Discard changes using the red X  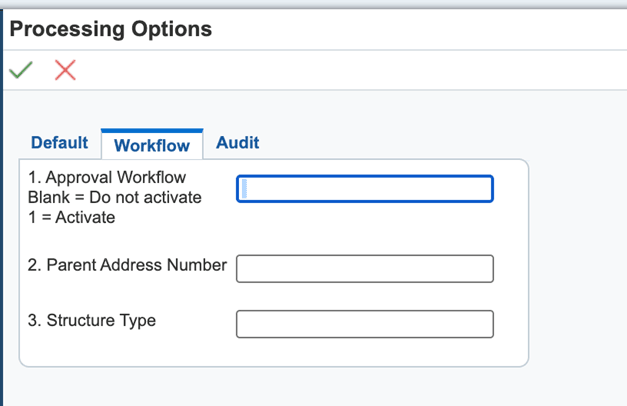[x=65, y=70]
